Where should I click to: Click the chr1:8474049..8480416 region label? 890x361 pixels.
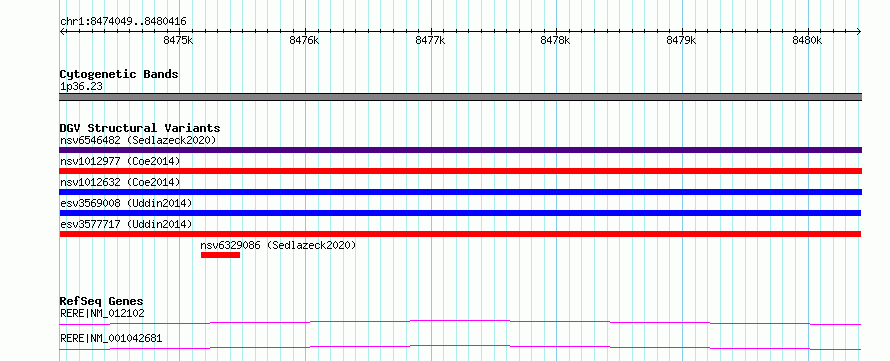(x=123, y=22)
